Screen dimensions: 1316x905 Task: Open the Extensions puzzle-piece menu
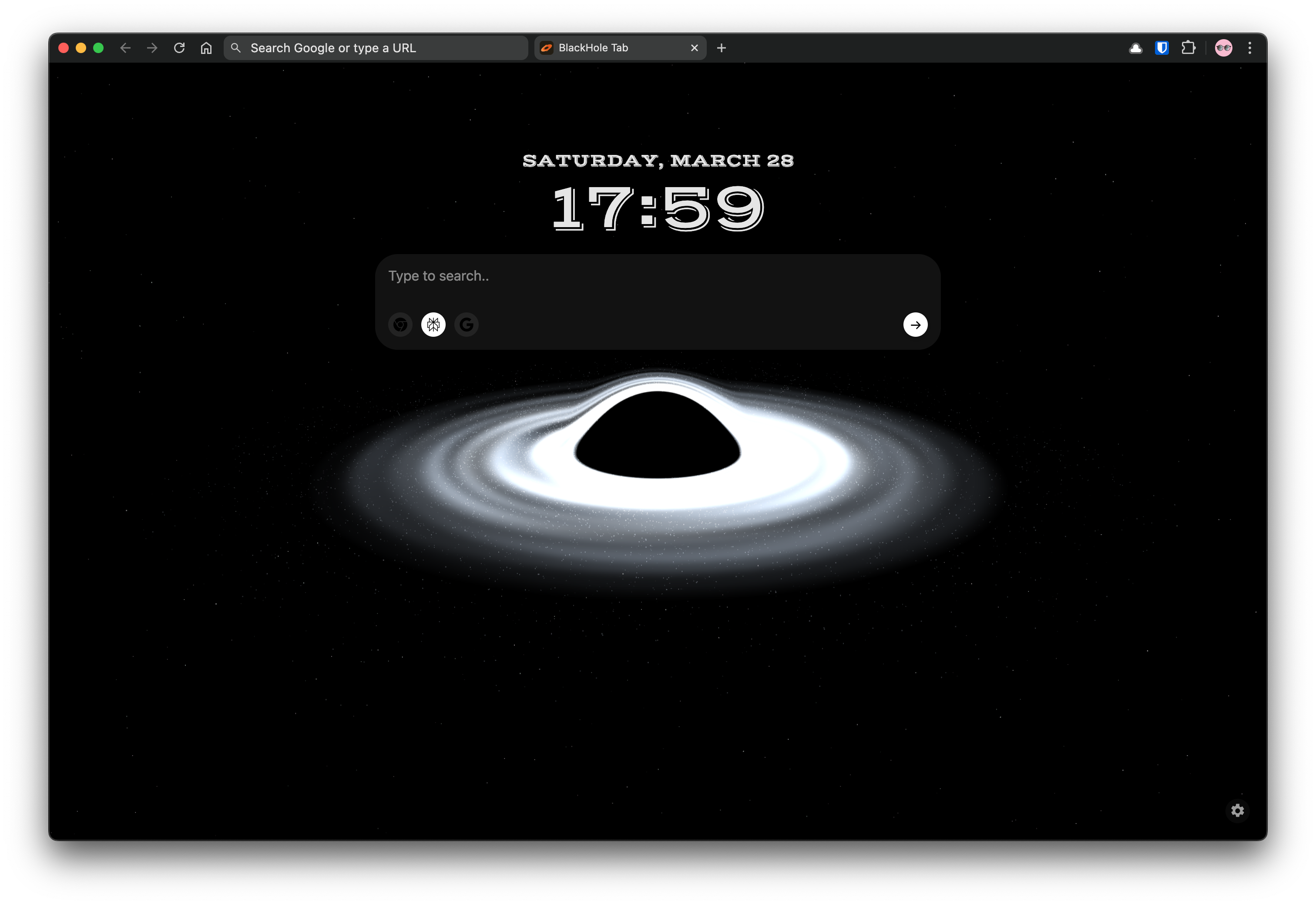1188,48
